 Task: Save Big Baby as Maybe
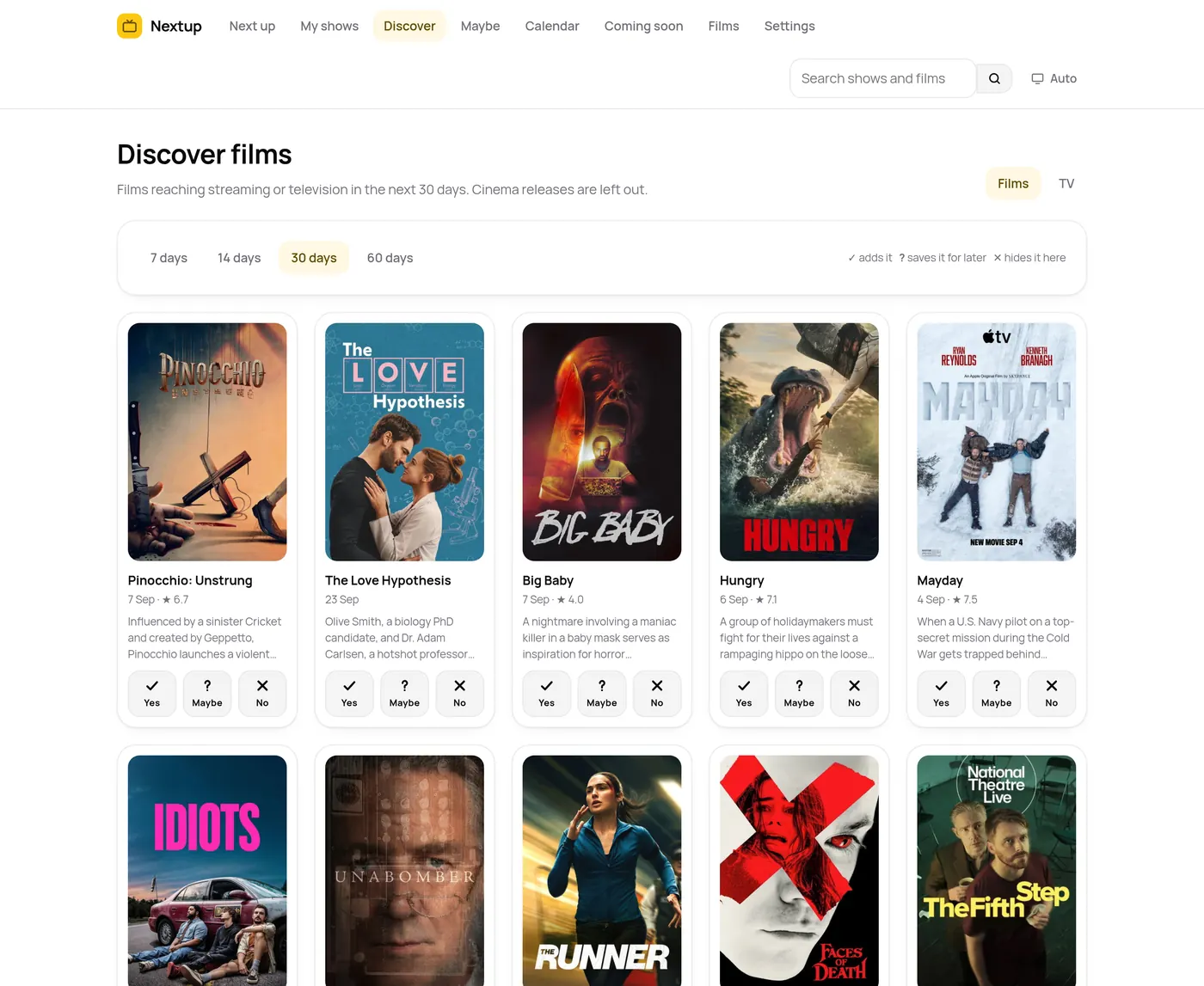click(x=602, y=694)
